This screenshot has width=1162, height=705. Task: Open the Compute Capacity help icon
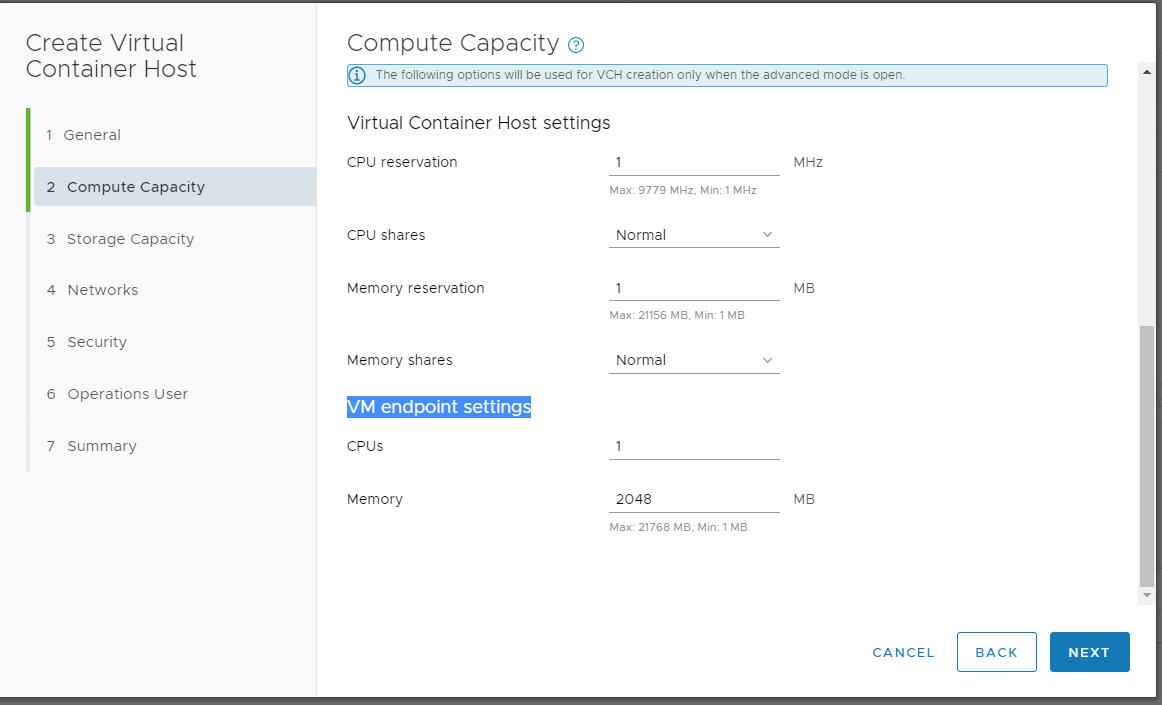coord(576,45)
